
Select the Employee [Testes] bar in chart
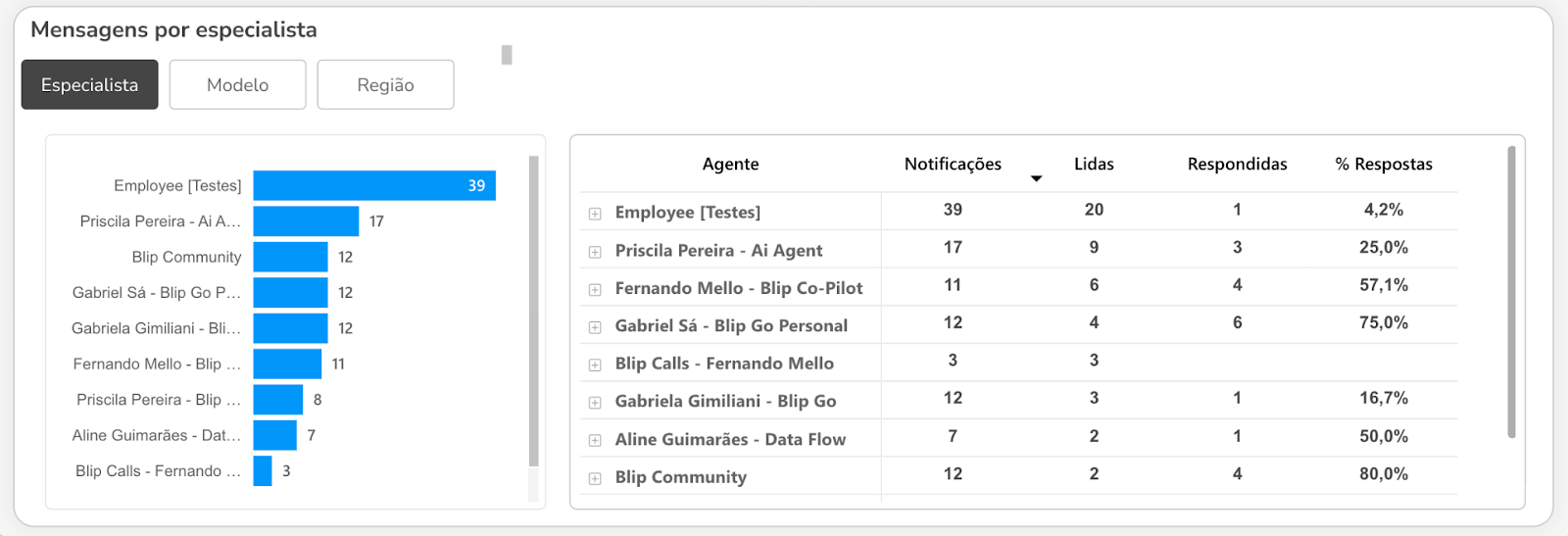[x=374, y=185]
